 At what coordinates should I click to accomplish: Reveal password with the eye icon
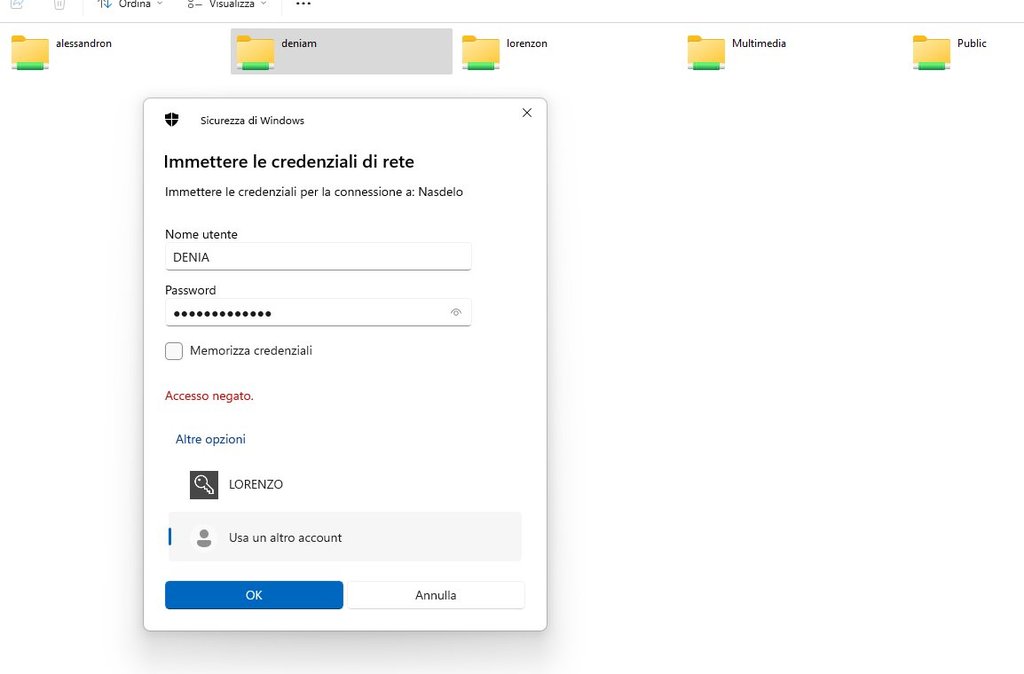click(x=456, y=312)
